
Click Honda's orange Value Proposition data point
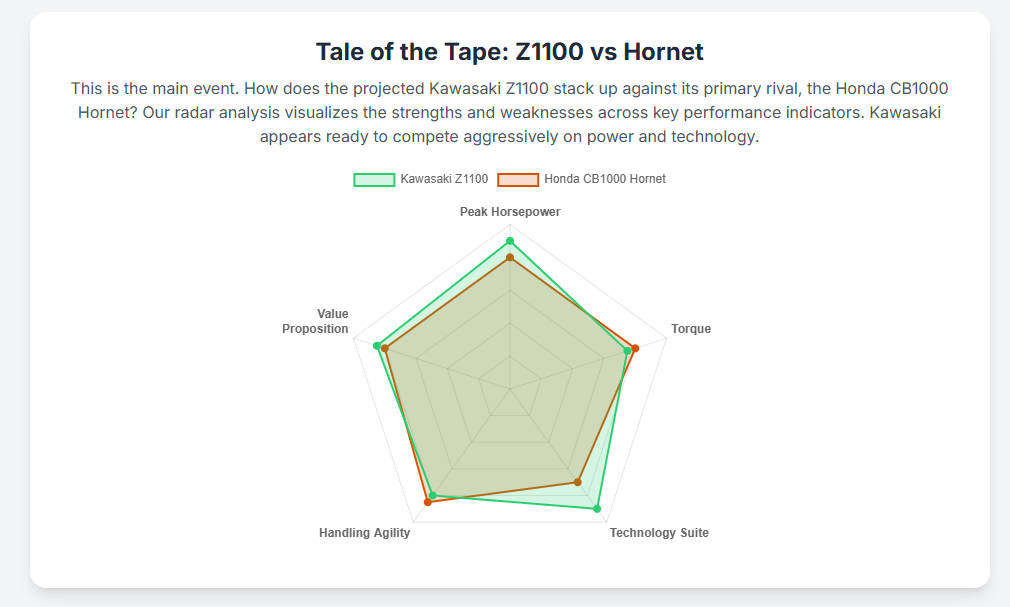click(x=385, y=348)
